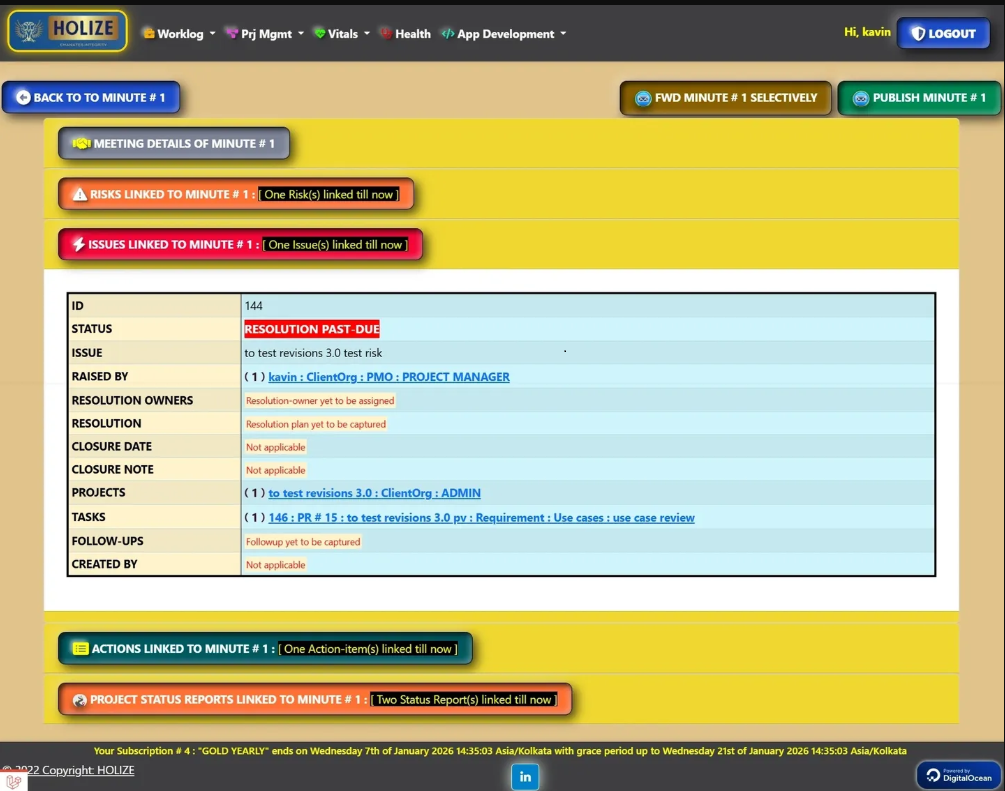Click the Closure Date 'Not applicable' value

pyautogui.click(x=276, y=447)
